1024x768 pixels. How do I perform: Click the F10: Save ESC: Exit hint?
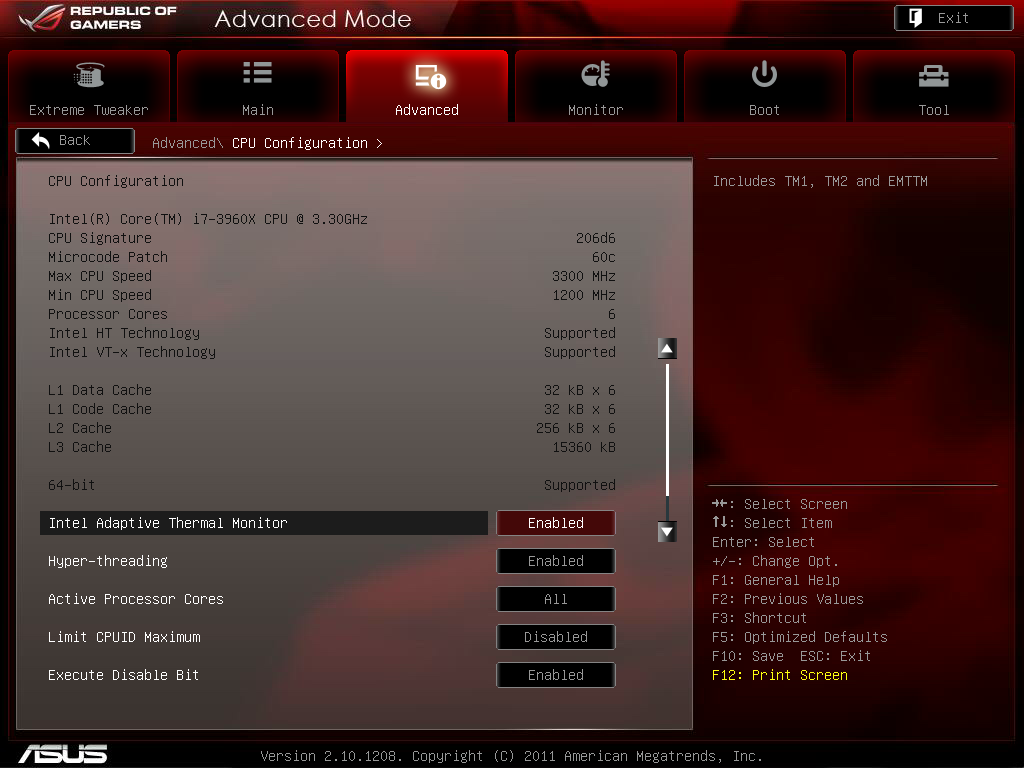click(792, 656)
